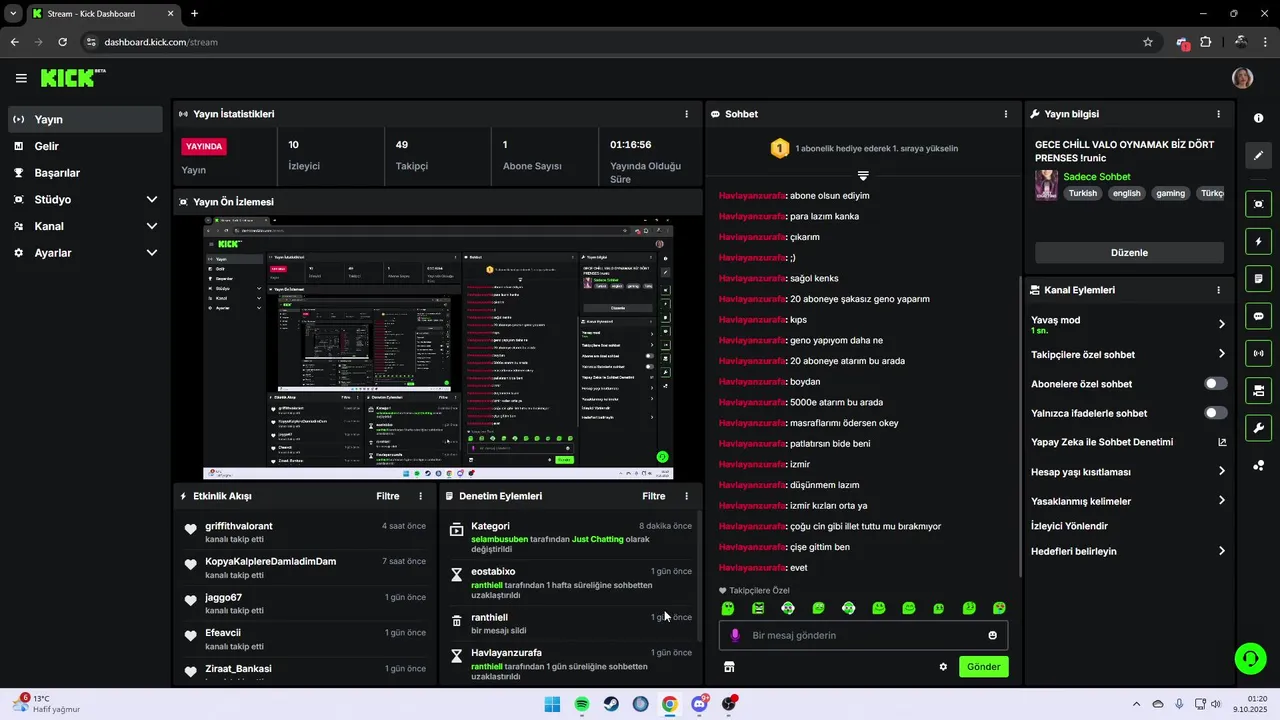The width and height of the screenshot is (1280, 720).
Task: Click the Sadece Sohbet category link
Action: [x=1096, y=177]
